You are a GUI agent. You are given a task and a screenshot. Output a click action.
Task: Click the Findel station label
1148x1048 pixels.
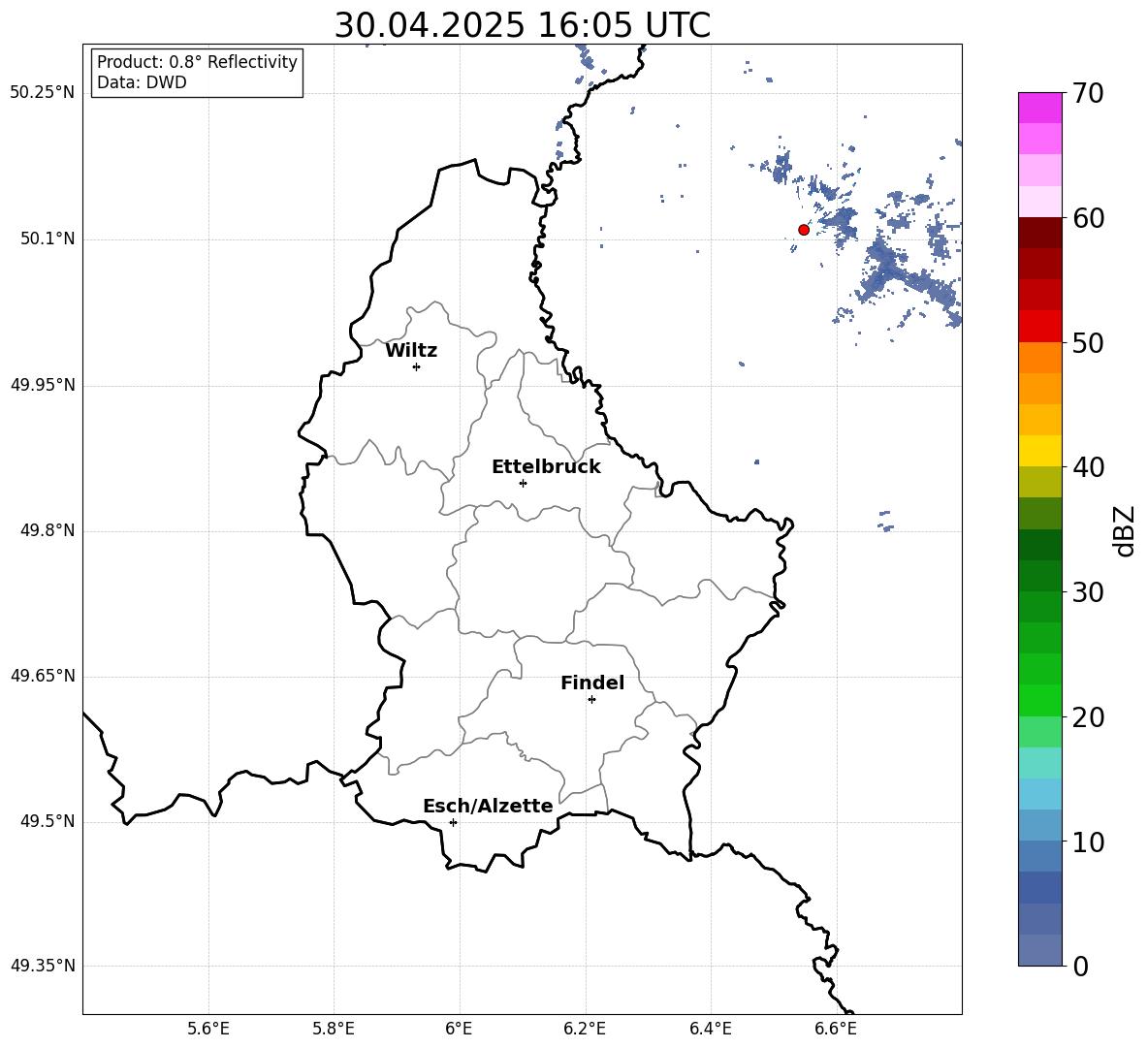[592, 683]
